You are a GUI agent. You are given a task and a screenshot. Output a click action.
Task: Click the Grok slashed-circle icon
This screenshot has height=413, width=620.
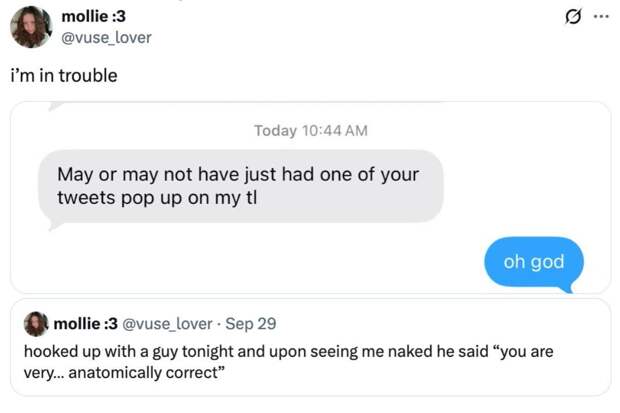coord(574,17)
